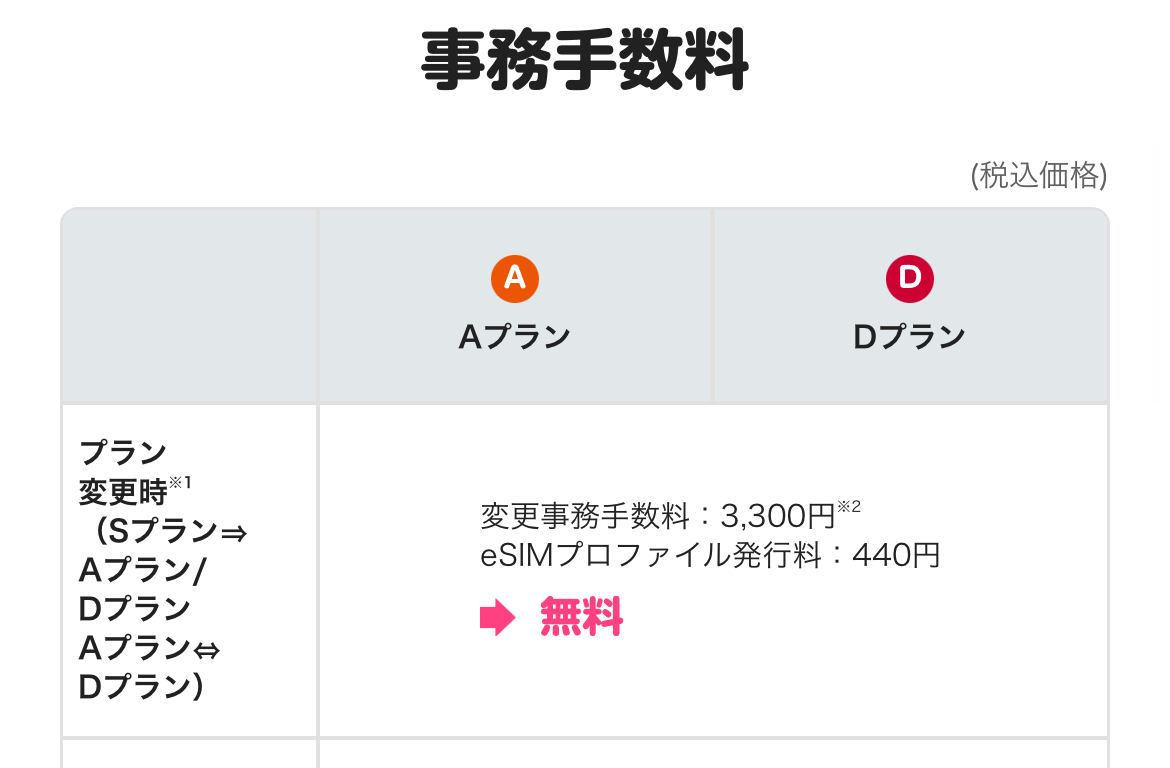Click the pink 無料 text
Screen dimensions: 1170x768
581,618
